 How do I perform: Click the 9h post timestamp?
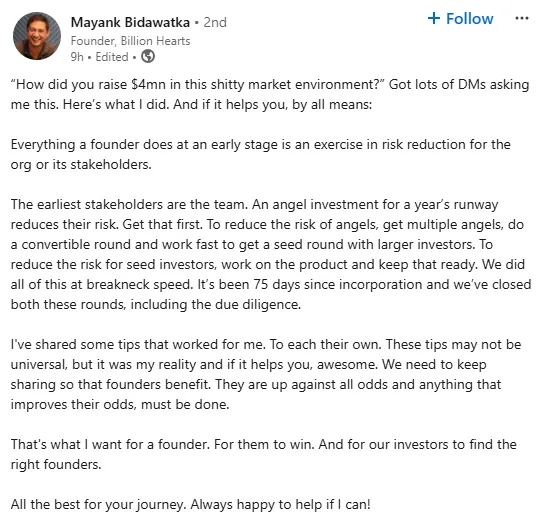point(77,57)
